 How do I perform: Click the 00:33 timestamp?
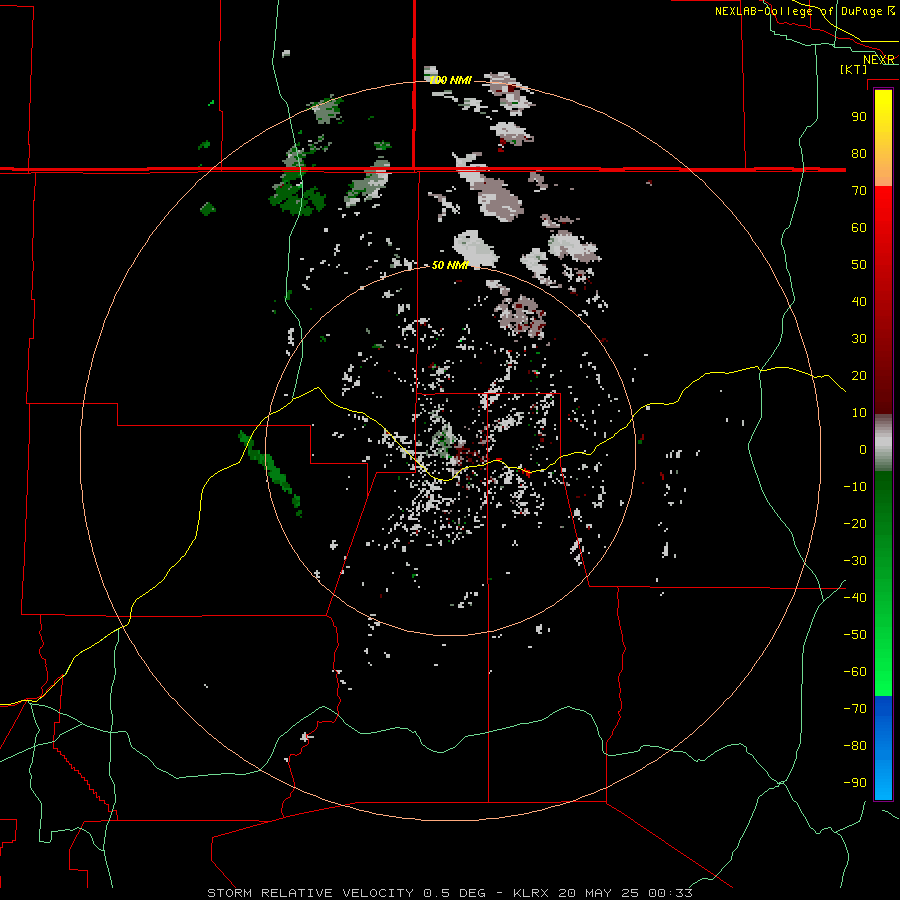click(670, 893)
